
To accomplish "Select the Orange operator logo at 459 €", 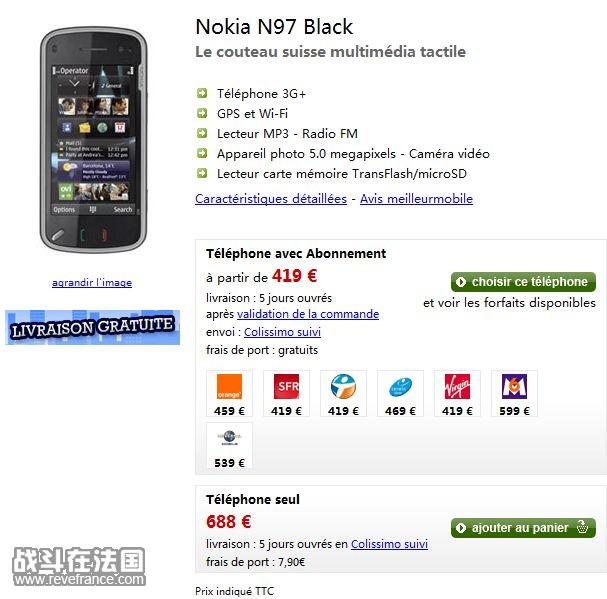I will [229, 386].
